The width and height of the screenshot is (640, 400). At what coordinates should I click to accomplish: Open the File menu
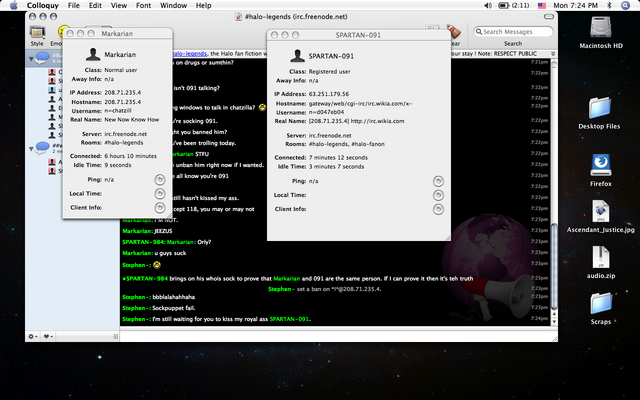73,5
